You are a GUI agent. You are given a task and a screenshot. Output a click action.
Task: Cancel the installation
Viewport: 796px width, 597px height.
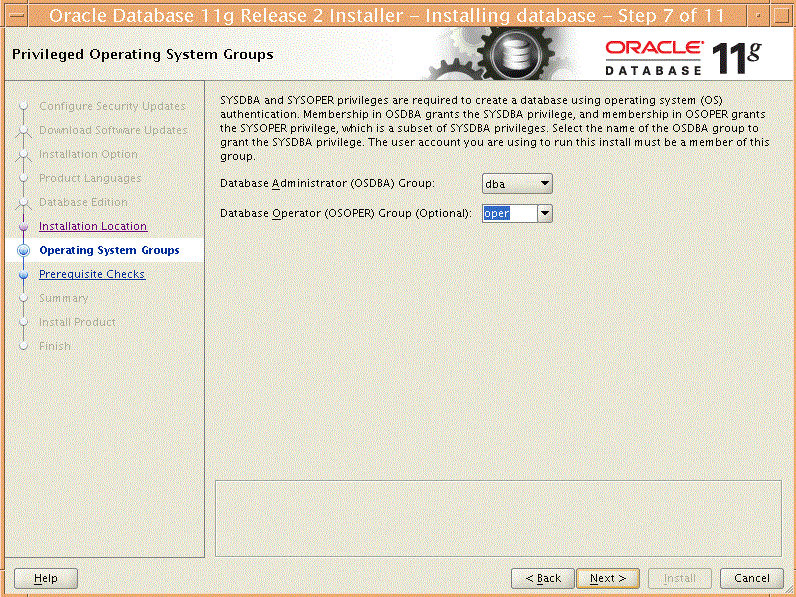pyautogui.click(x=752, y=578)
